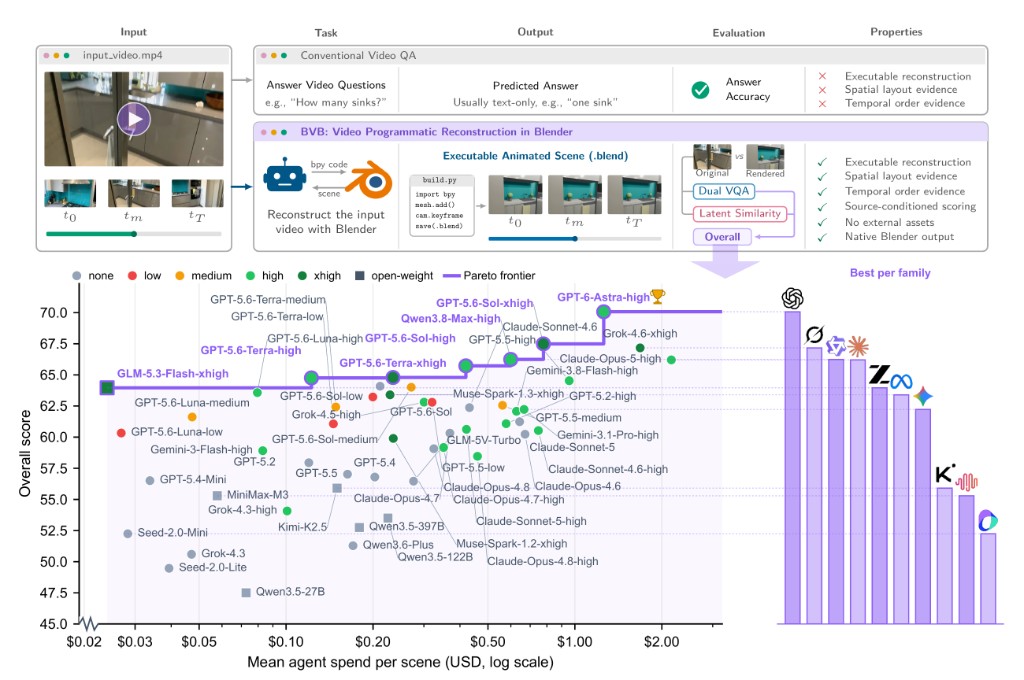Click the tT rendered frame in the Output section
Viewport: 1024px width, 680px height.
(x=634, y=195)
